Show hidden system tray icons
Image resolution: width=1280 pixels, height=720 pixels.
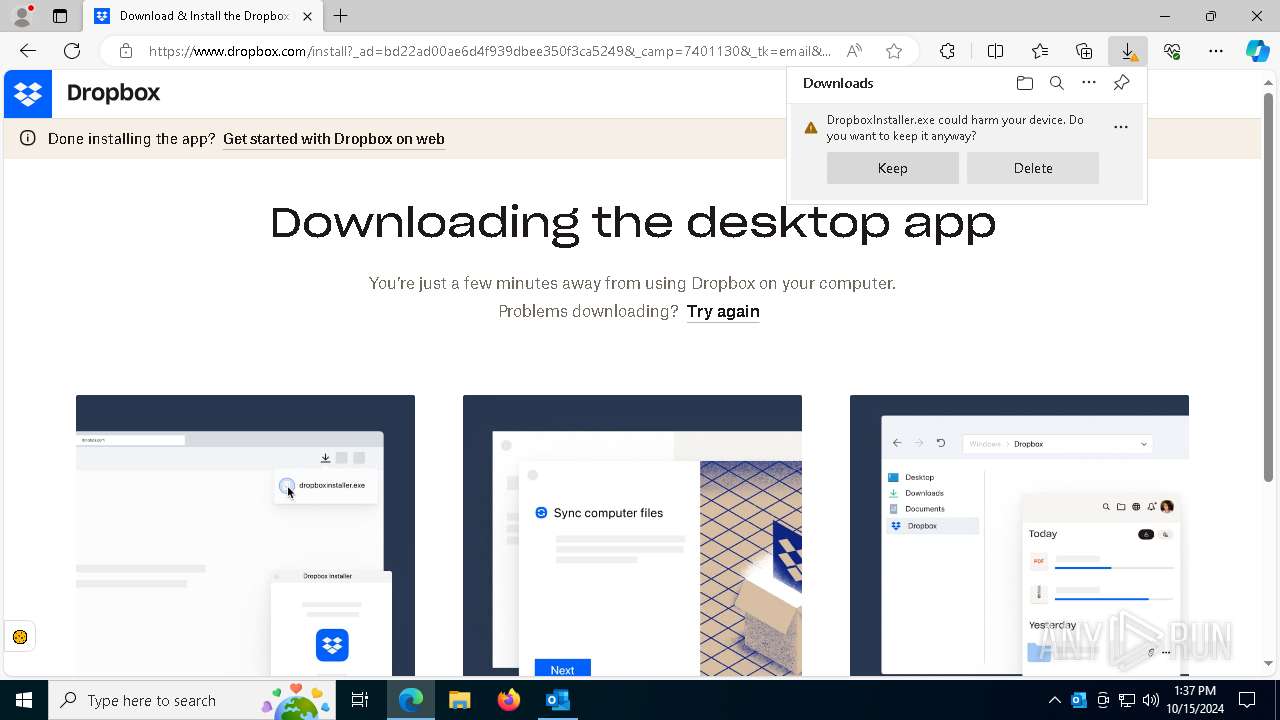coord(1054,700)
